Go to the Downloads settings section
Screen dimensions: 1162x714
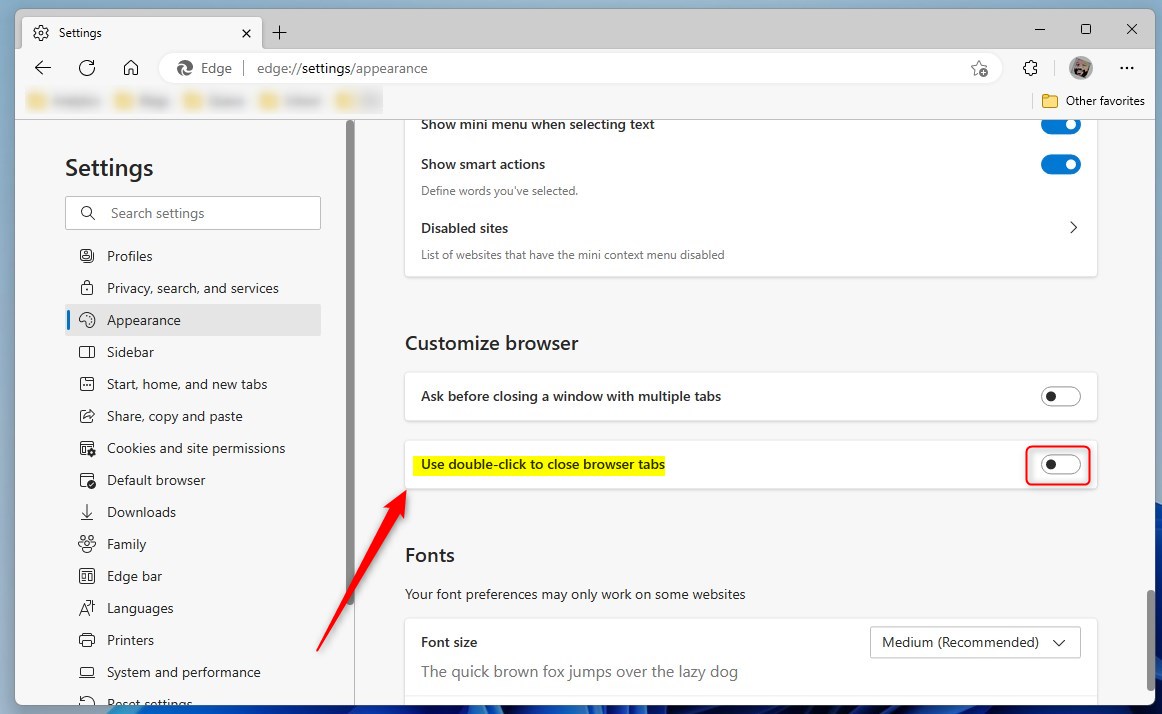[x=141, y=512]
